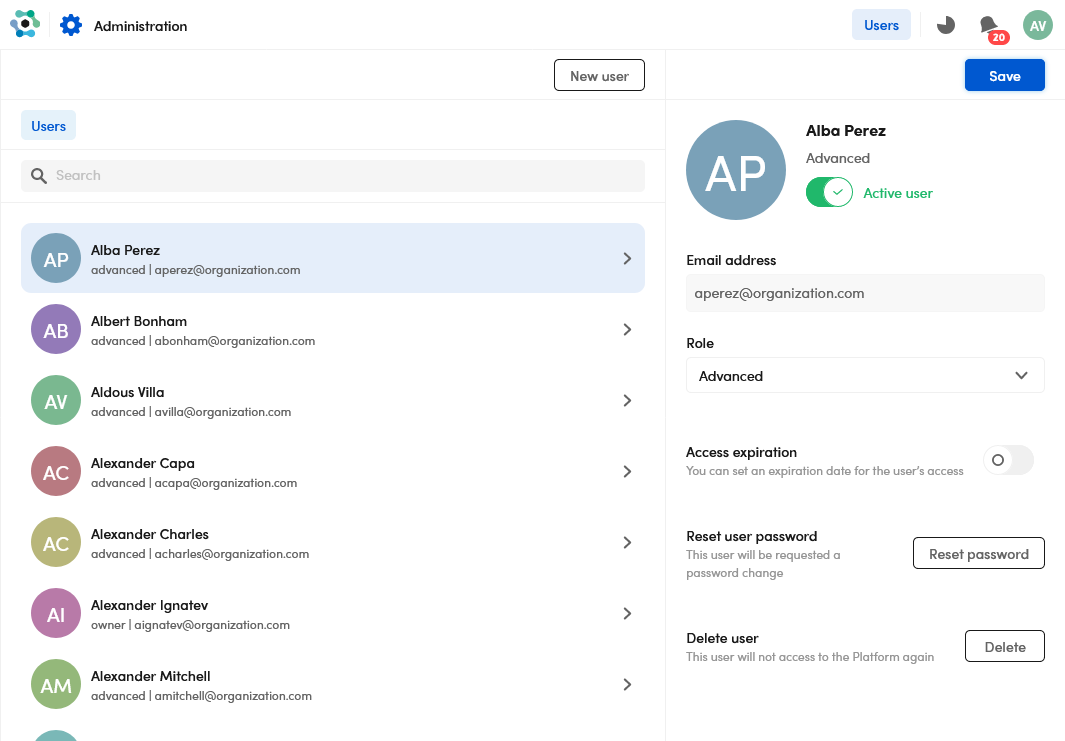1065x741 pixels.
Task: Open the usage pie chart icon
Action: coord(945,25)
